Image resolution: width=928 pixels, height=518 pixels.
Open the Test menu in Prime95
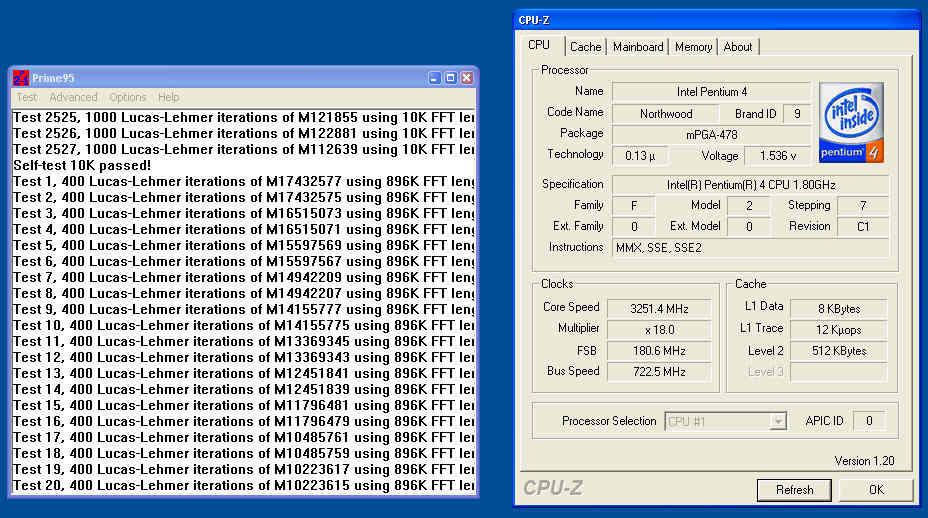27,97
